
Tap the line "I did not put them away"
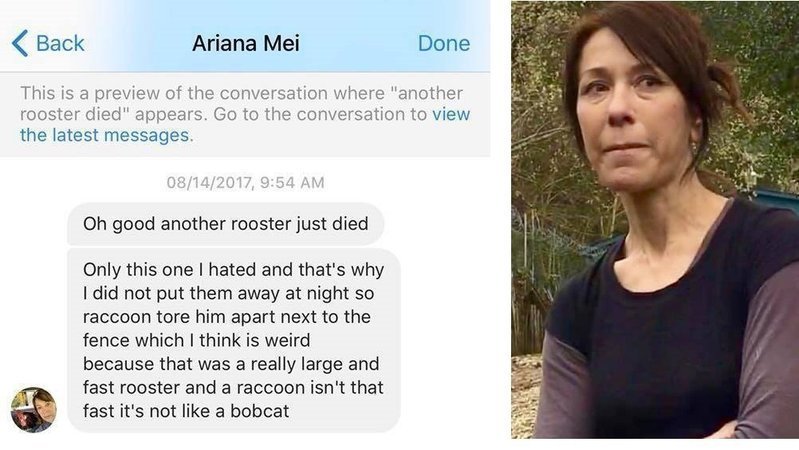(228, 293)
